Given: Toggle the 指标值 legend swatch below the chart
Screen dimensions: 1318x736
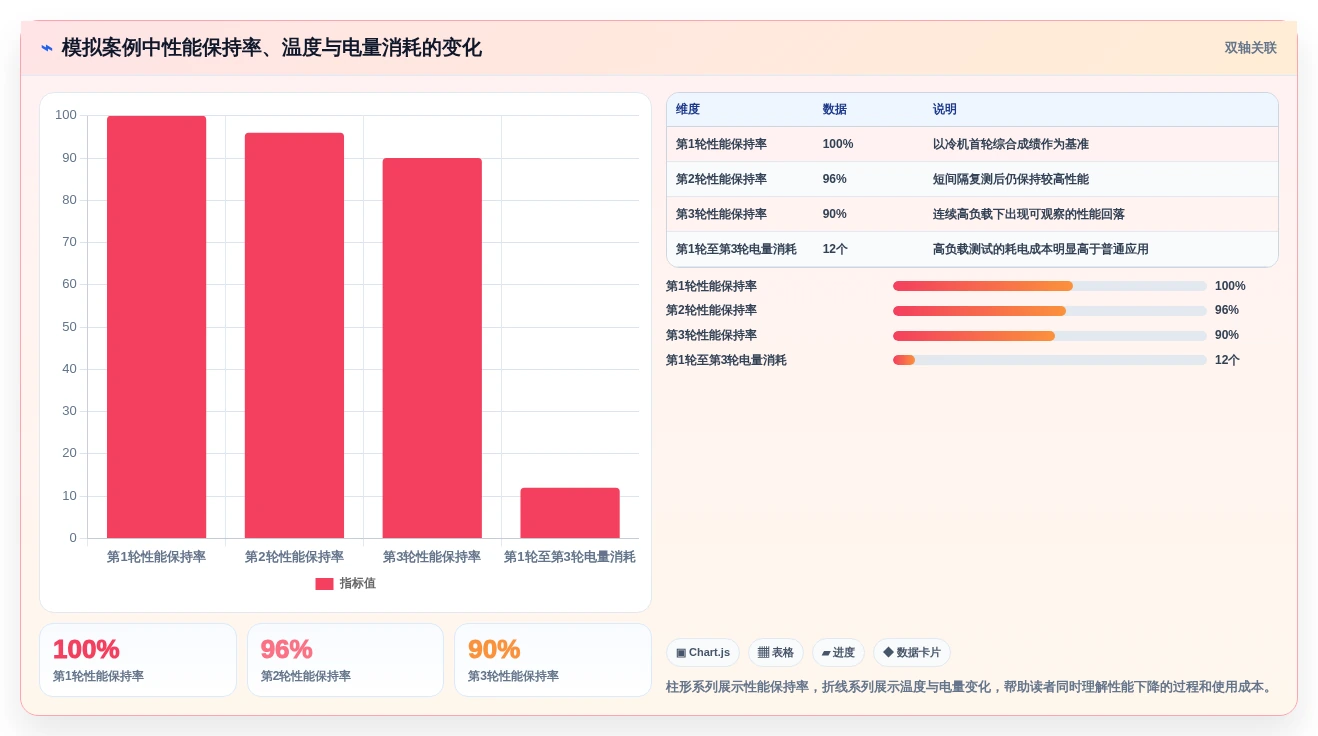Looking at the screenshot, I should [324, 584].
